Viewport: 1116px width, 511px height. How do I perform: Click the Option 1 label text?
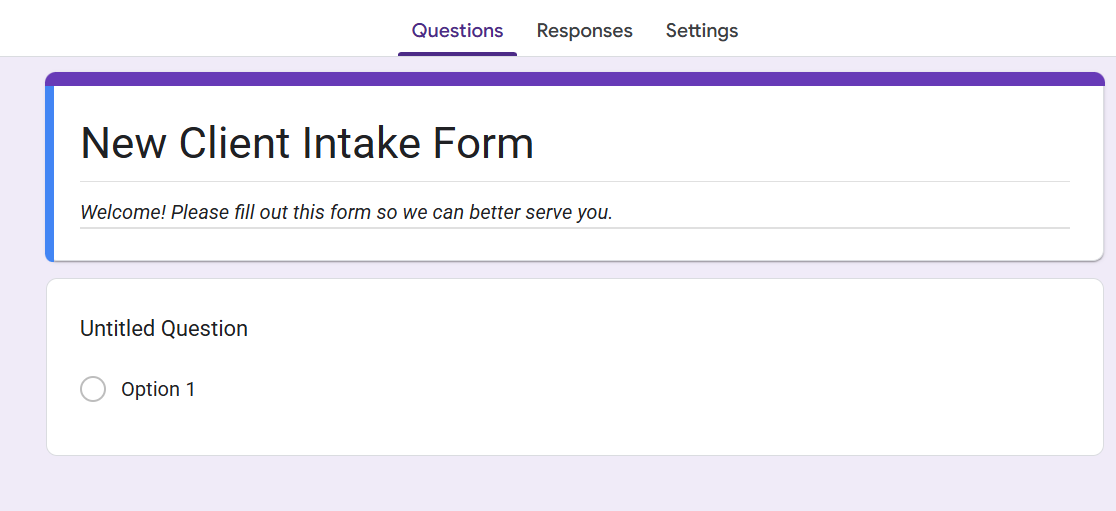[158, 389]
